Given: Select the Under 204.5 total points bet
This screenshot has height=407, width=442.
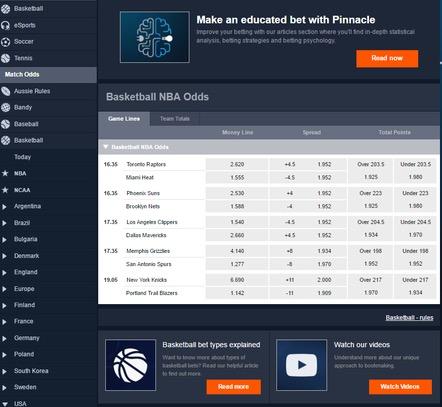Looking at the screenshot, I should [x=415, y=229].
